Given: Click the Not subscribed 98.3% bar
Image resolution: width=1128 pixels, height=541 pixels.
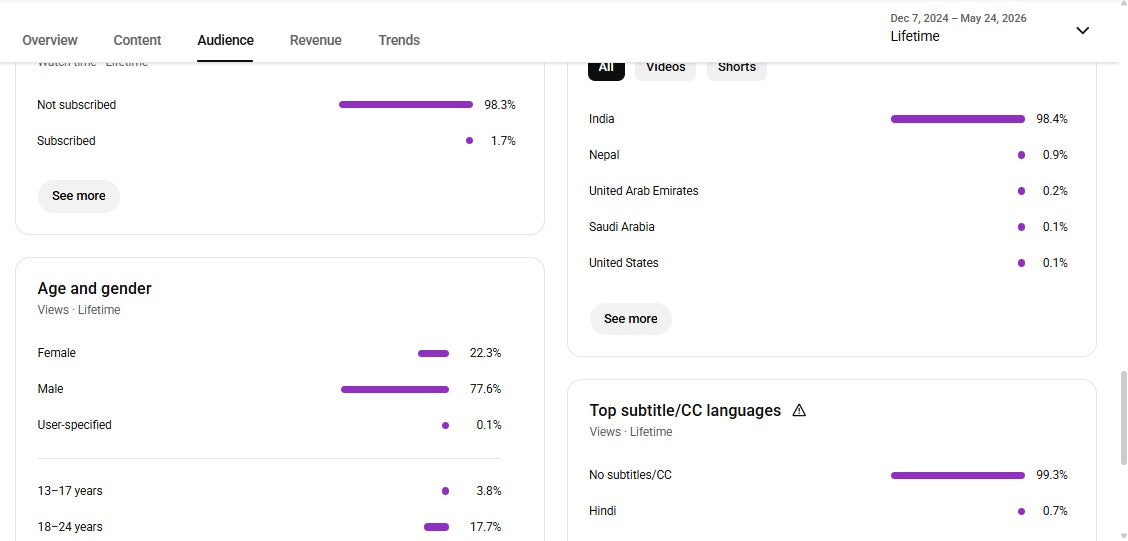Looking at the screenshot, I should pos(406,105).
